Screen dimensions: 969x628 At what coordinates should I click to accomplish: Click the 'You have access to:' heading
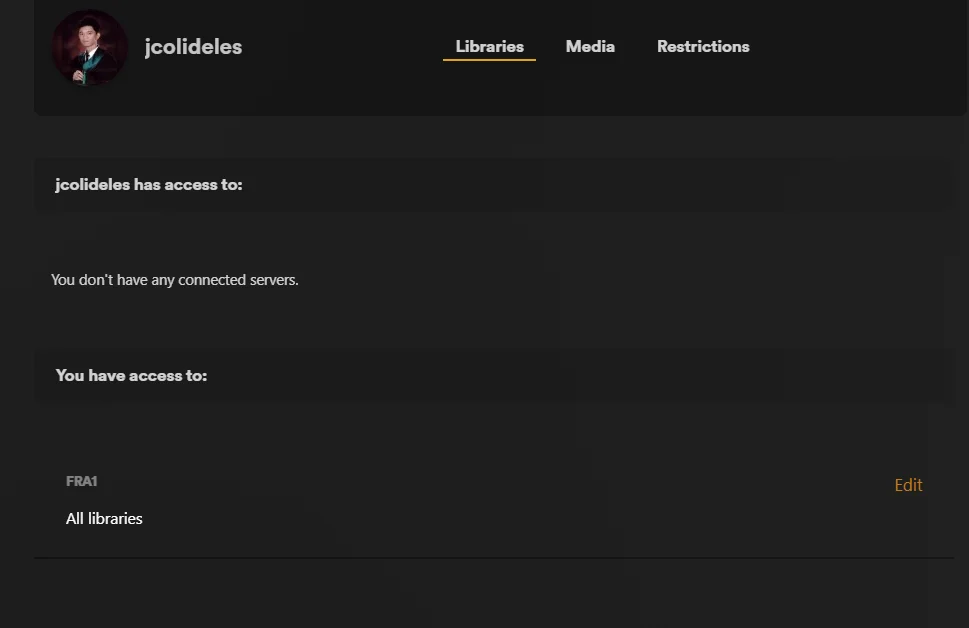click(x=132, y=376)
